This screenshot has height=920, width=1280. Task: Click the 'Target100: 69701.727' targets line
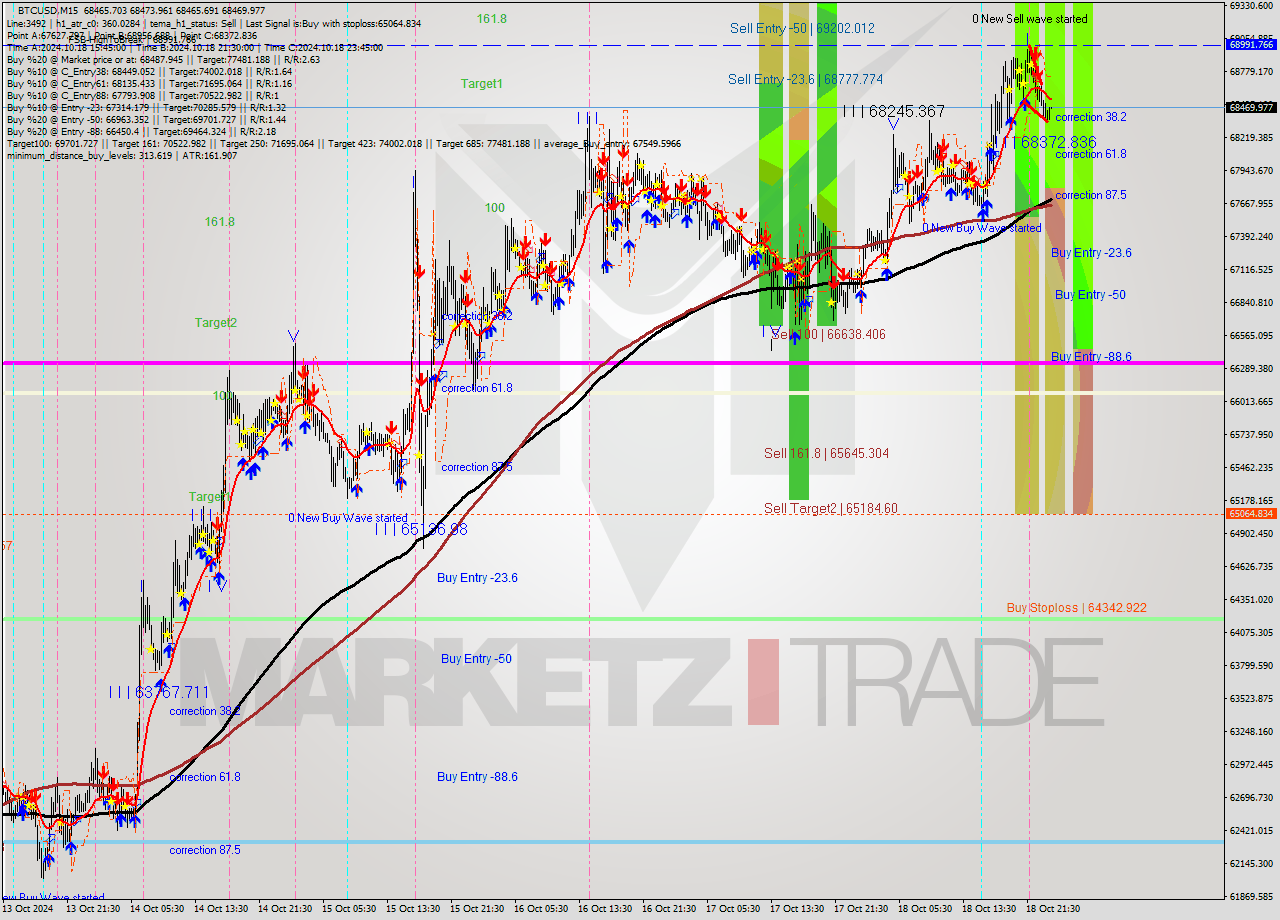pyautogui.click(x=344, y=144)
